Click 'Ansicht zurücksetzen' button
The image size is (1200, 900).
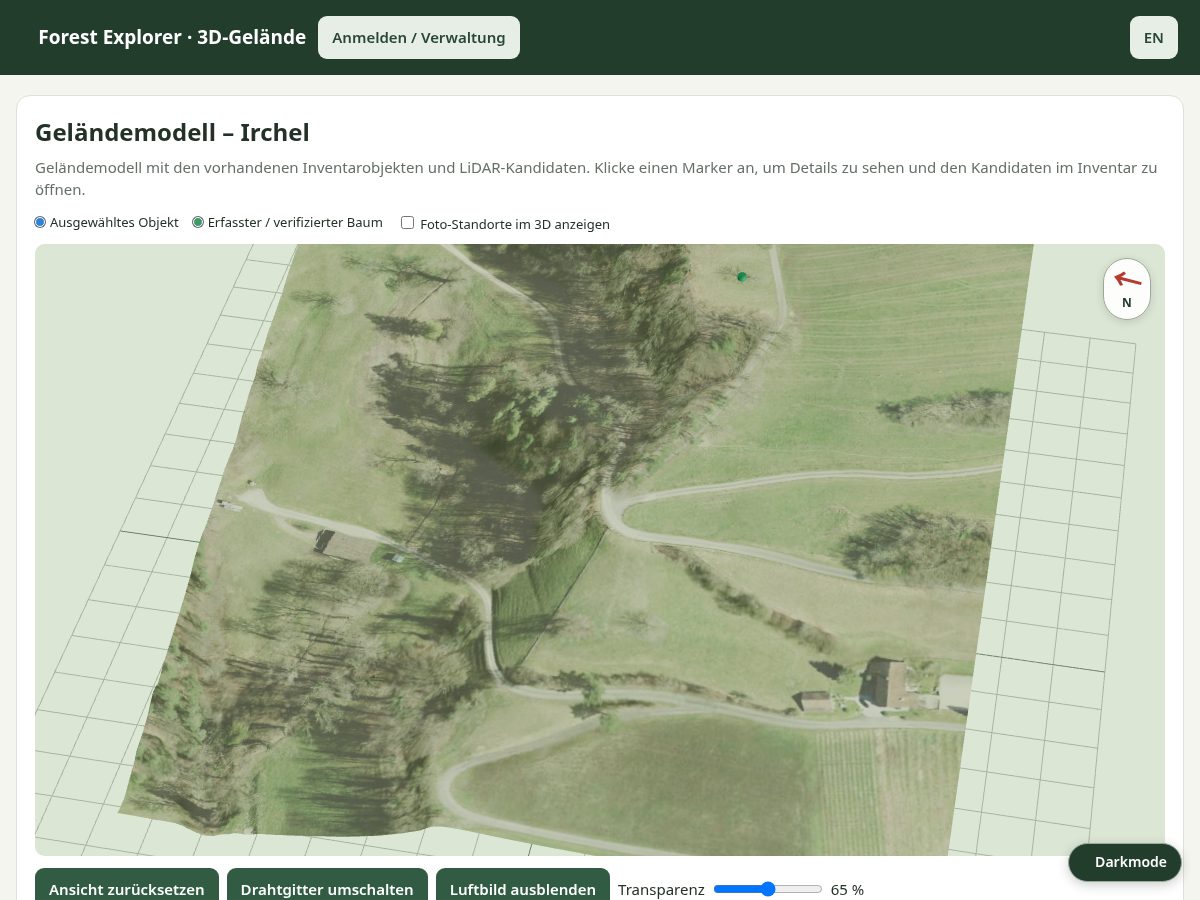(x=127, y=889)
